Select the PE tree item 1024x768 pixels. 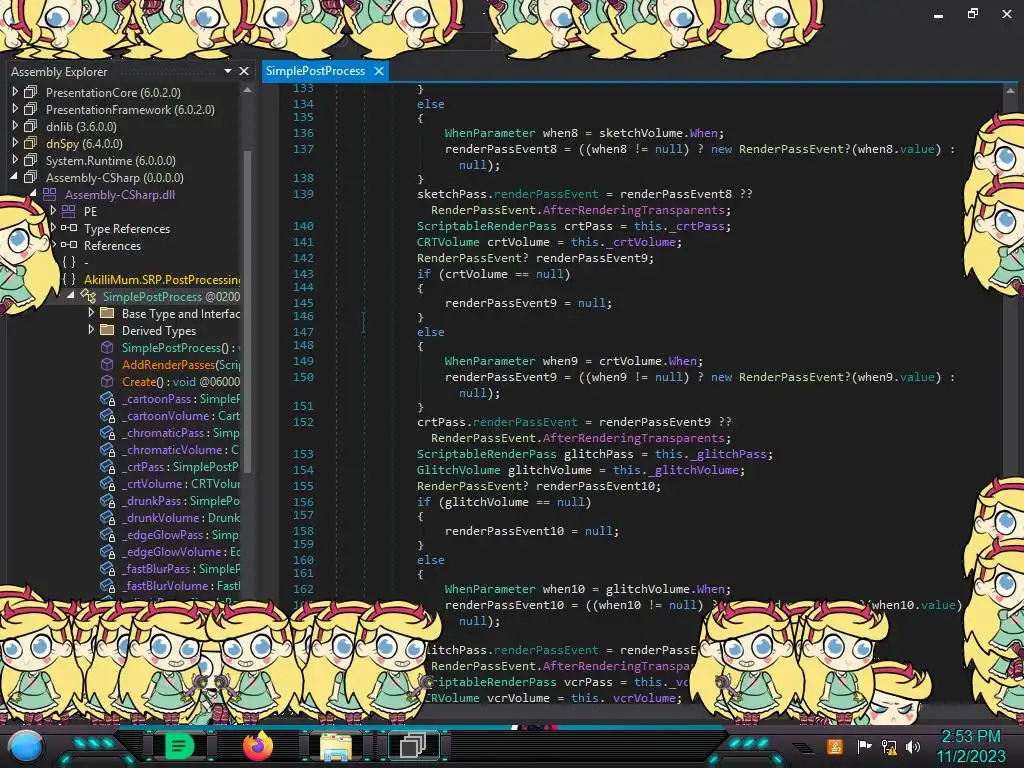90,211
